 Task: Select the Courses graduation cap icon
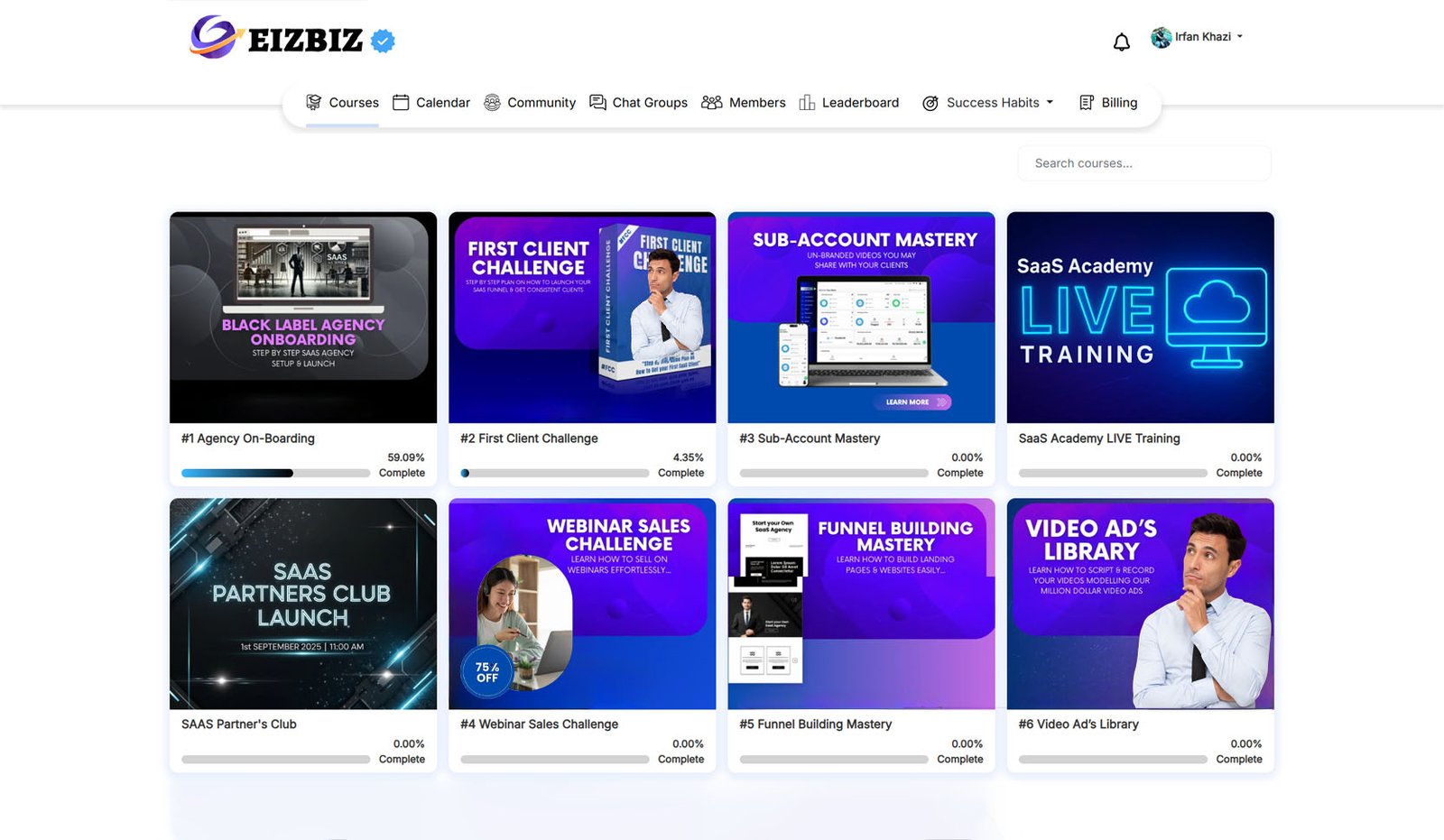314,102
